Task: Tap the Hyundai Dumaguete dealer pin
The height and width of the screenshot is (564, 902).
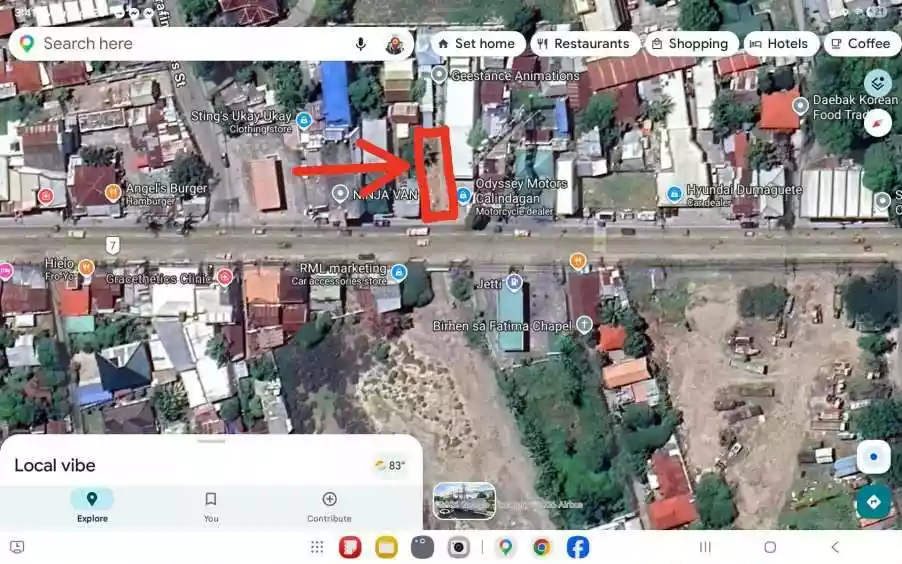Action: click(674, 193)
